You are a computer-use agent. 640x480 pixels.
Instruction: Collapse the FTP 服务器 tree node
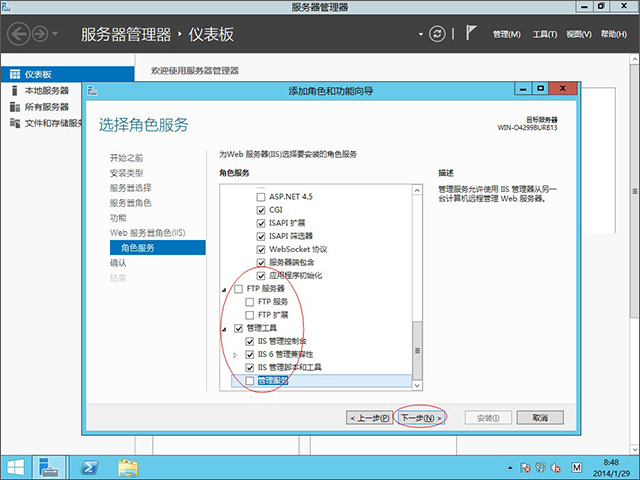click(224, 290)
